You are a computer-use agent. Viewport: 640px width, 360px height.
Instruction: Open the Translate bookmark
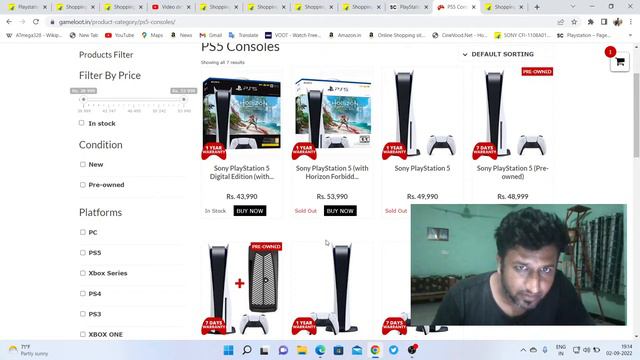click(243, 35)
